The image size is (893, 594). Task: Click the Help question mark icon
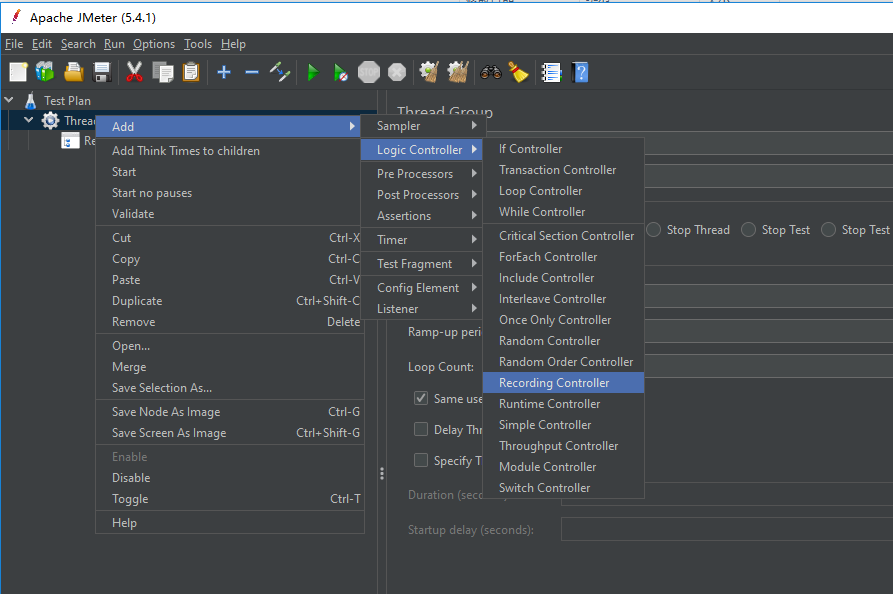pos(580,72)
